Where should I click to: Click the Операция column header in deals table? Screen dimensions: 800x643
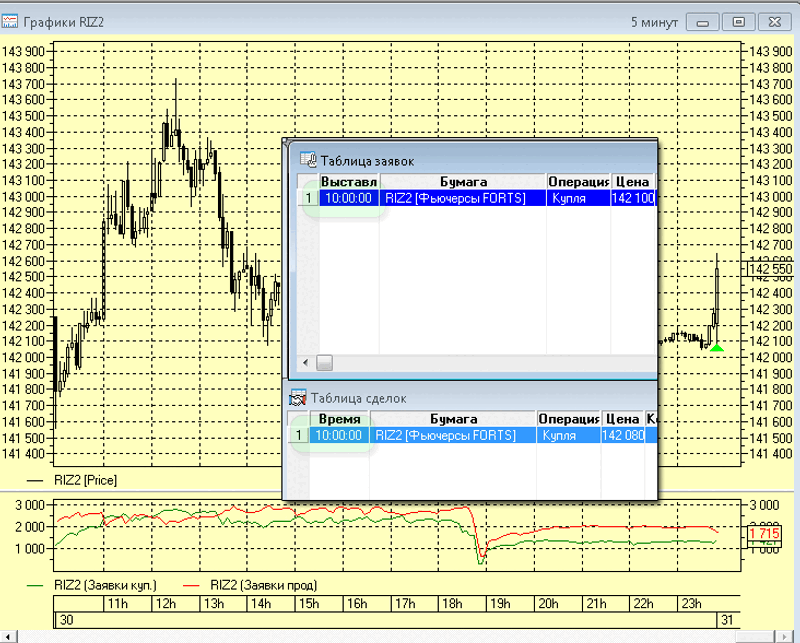coord(568,419)
